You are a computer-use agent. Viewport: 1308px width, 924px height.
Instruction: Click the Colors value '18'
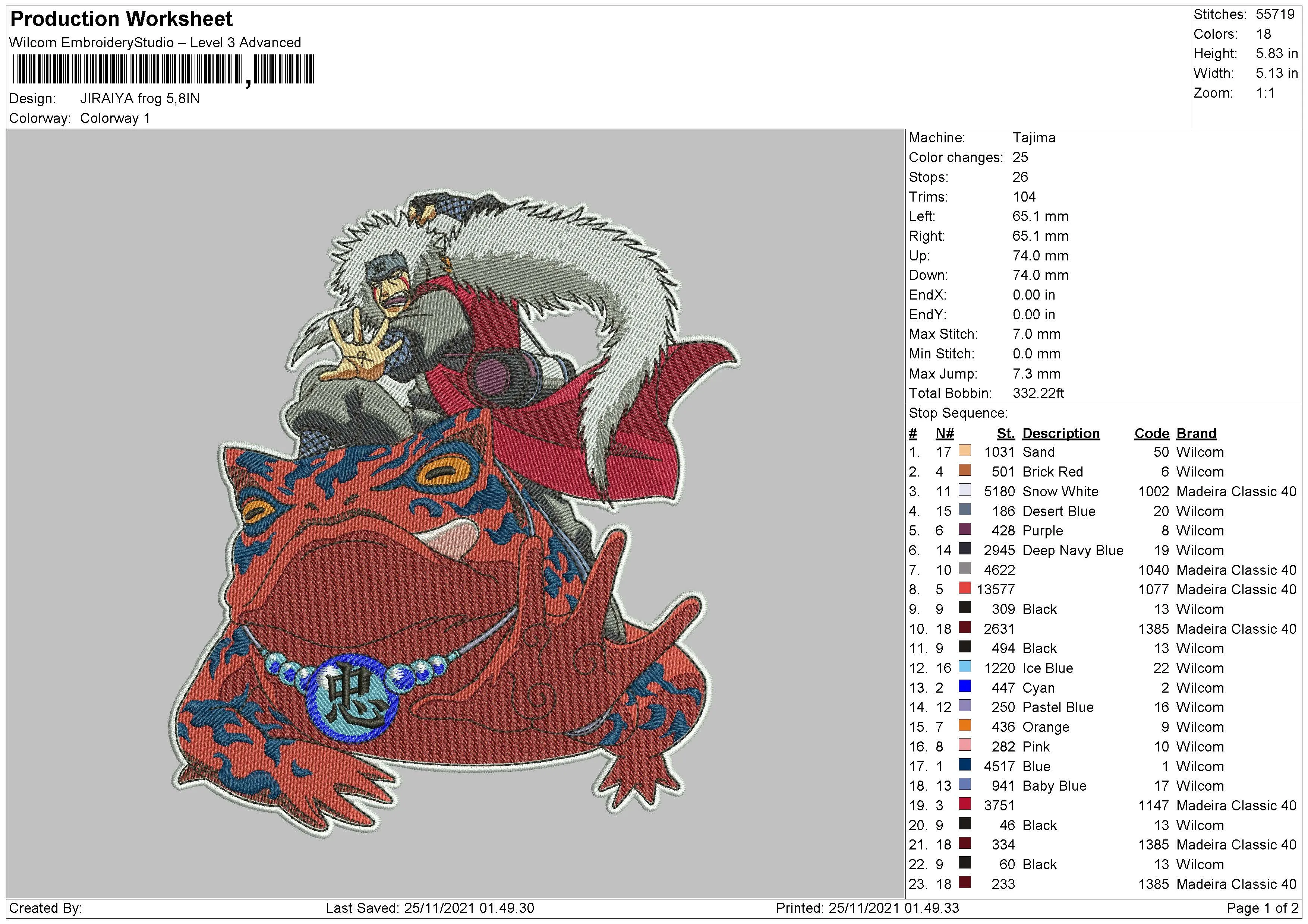[x=1264, y=34]
